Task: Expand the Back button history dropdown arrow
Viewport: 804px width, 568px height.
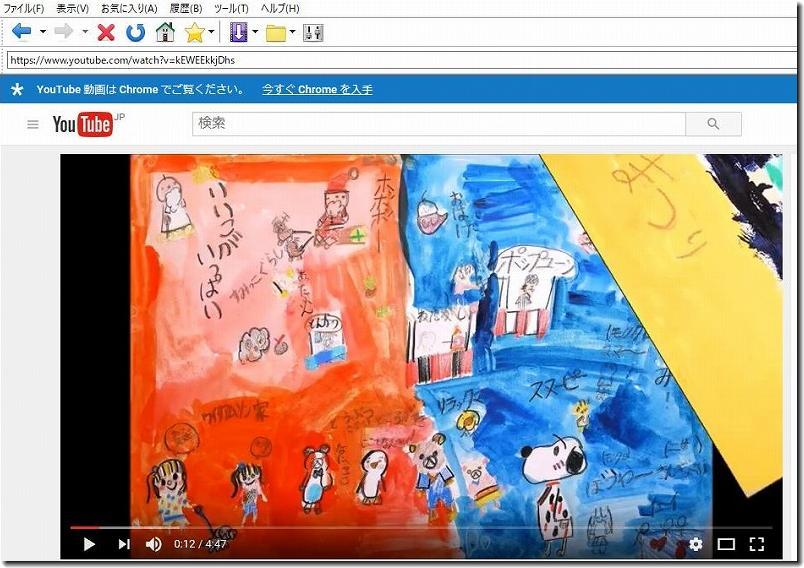Action: (x=43, y=32)
